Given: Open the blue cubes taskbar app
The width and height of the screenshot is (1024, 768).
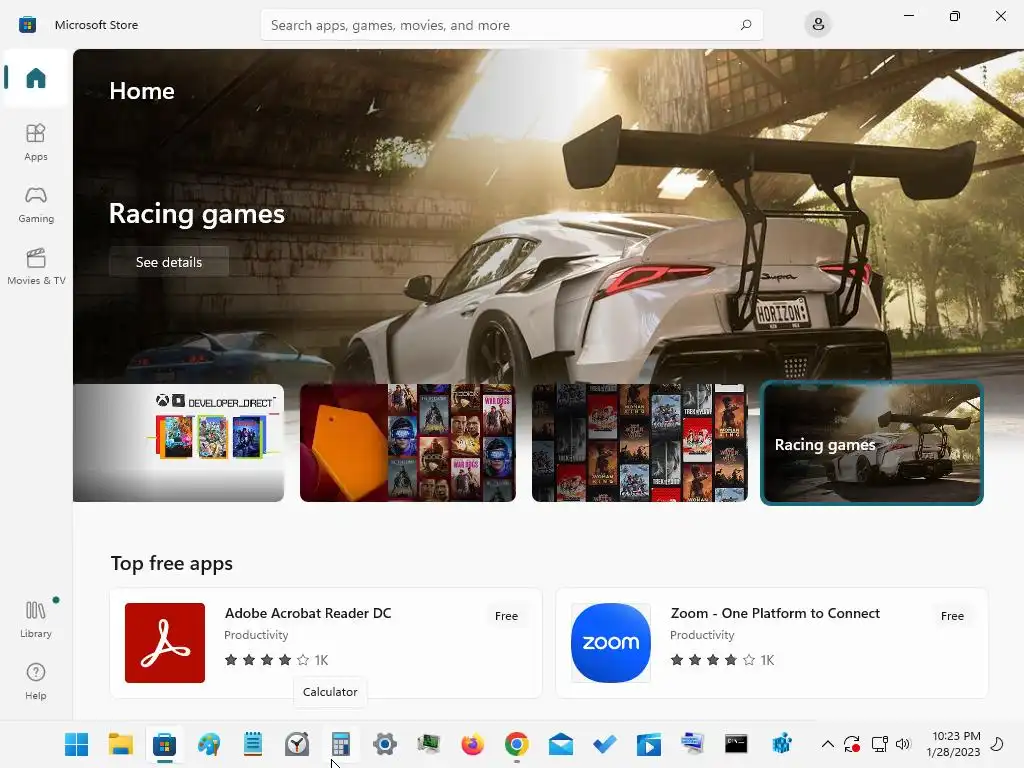Looking at the screenshot, I should pos(781,744).
